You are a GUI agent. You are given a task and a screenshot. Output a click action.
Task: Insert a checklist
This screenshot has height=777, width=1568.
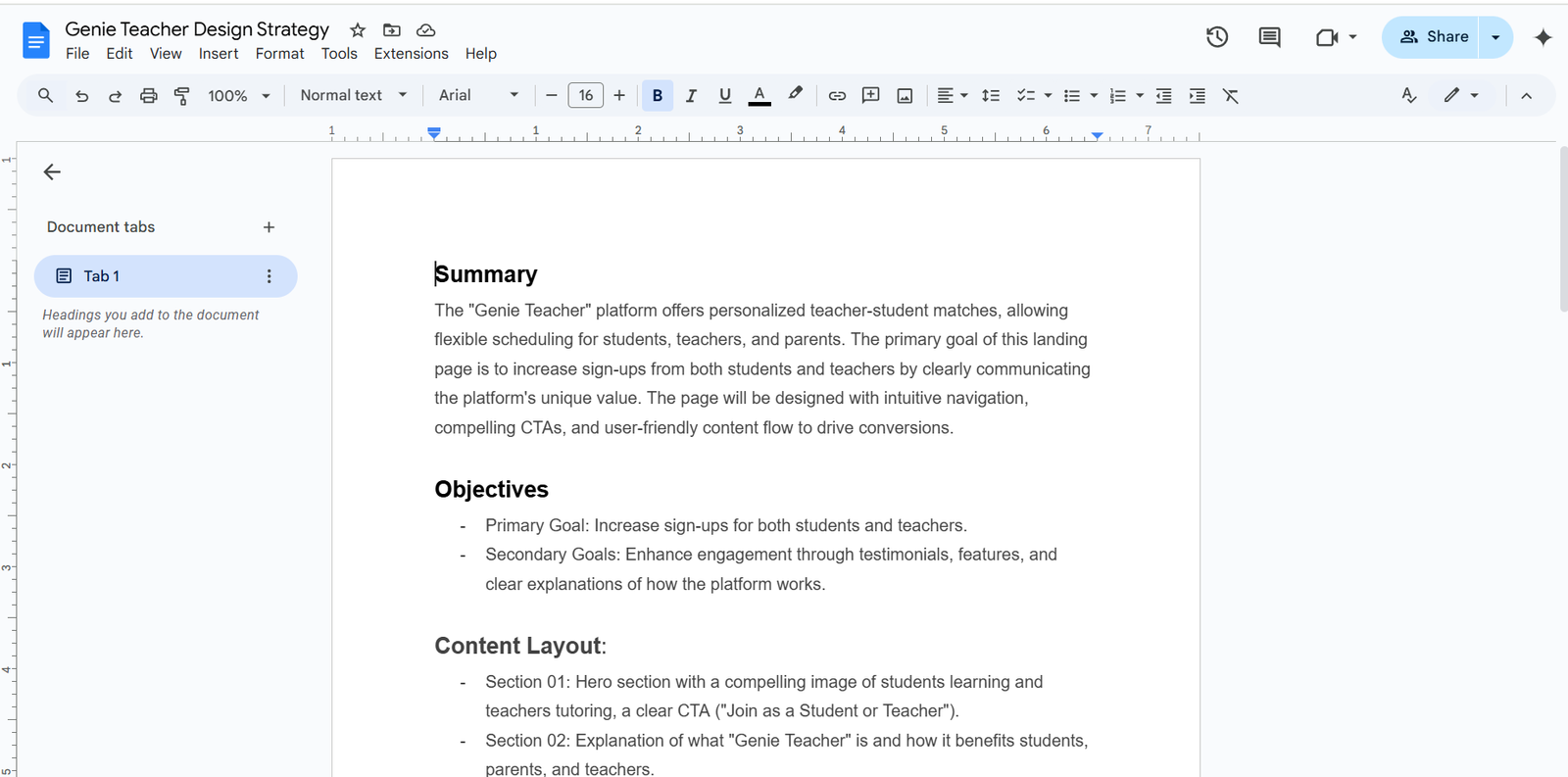(x=1026, y=95)
